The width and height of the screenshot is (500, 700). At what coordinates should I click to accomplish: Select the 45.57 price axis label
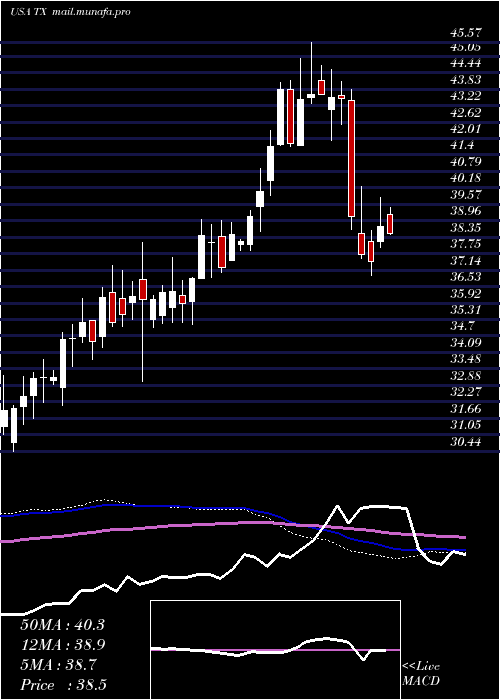click(x=465, y=32)
